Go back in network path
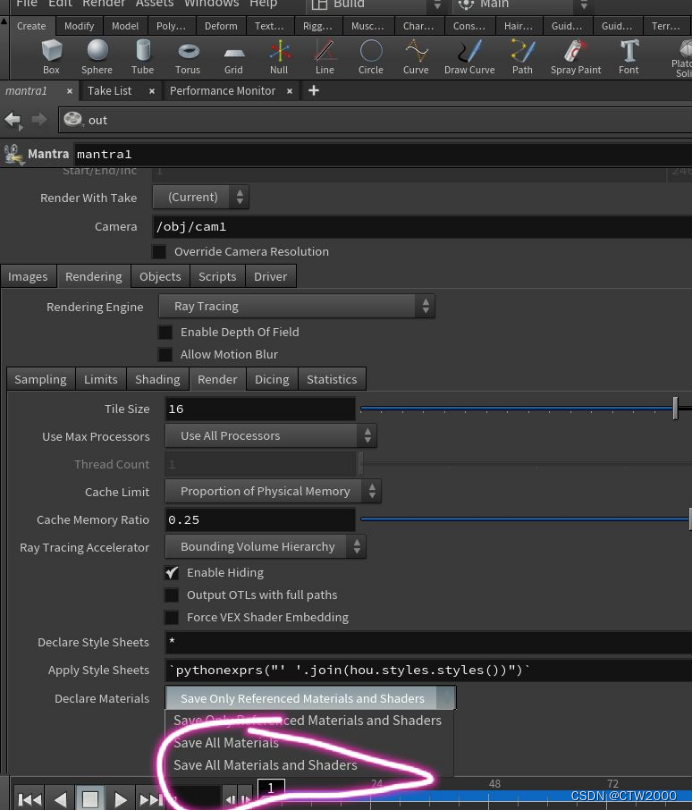The width and height of the screenshot is (693, 811). coord(12,120)
